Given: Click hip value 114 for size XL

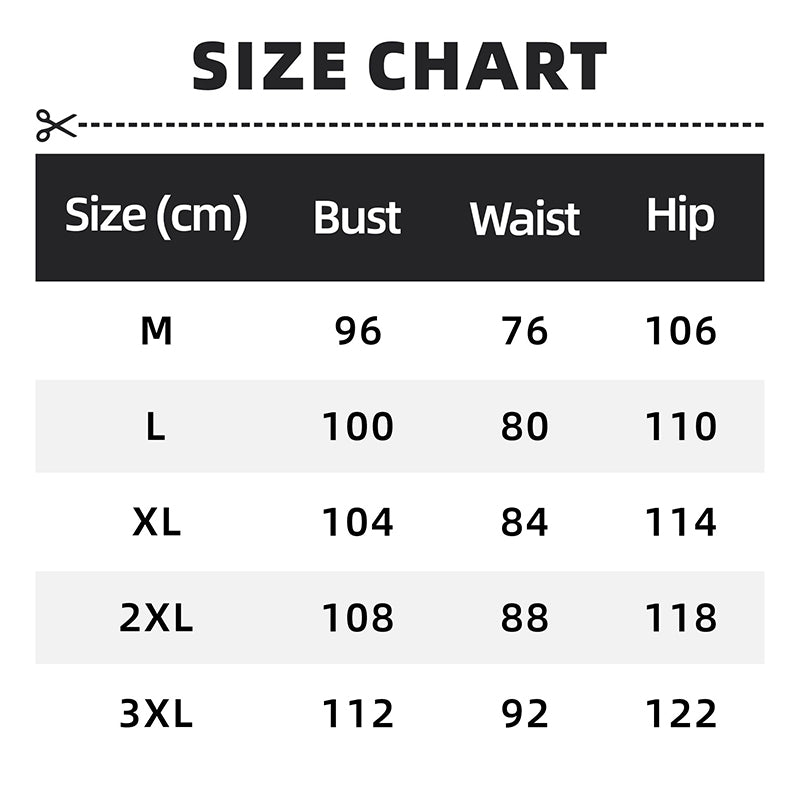Looking at the screenshot, I should pyautogui.click(x=681, y=523).
